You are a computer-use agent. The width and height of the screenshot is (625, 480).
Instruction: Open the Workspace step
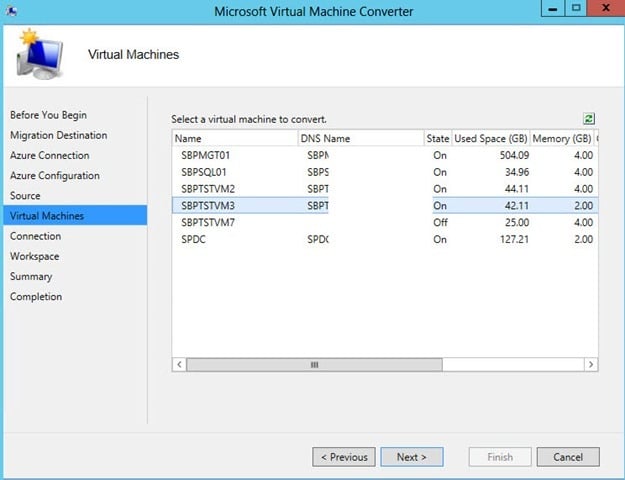click(35, 256)
